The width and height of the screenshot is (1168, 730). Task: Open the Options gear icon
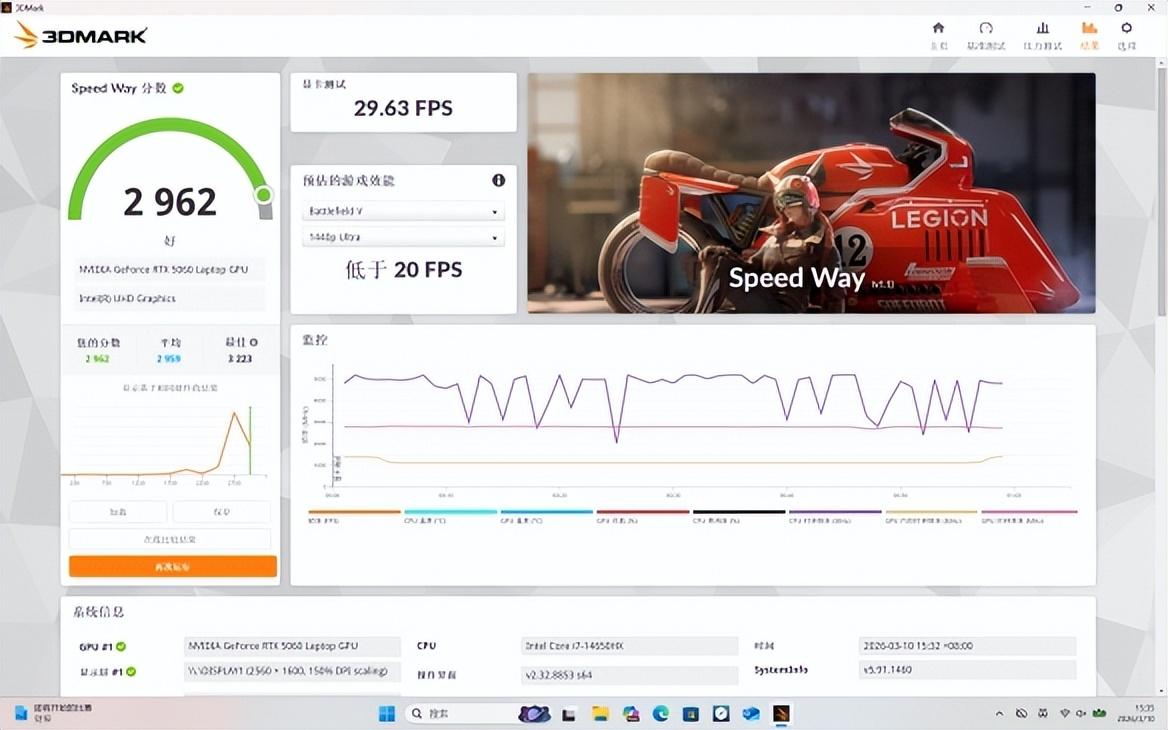click(x=1127, y=34)
